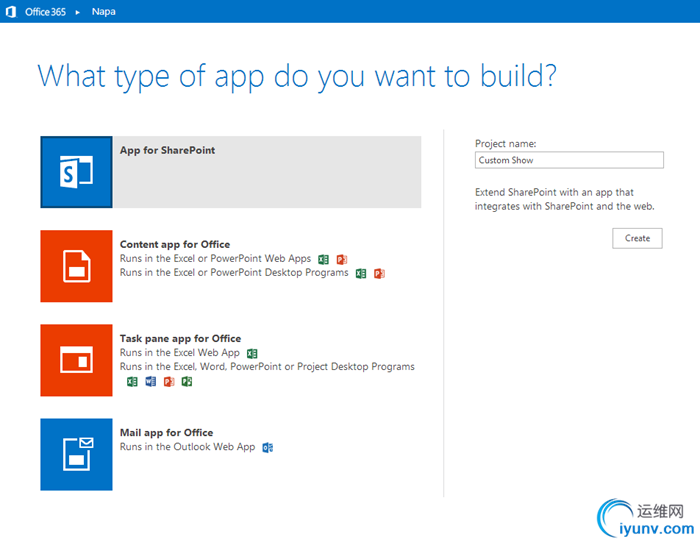Click the Outlook icon beside Outlook Web App
Screen dimensions: 700x545
pos(268,447)
